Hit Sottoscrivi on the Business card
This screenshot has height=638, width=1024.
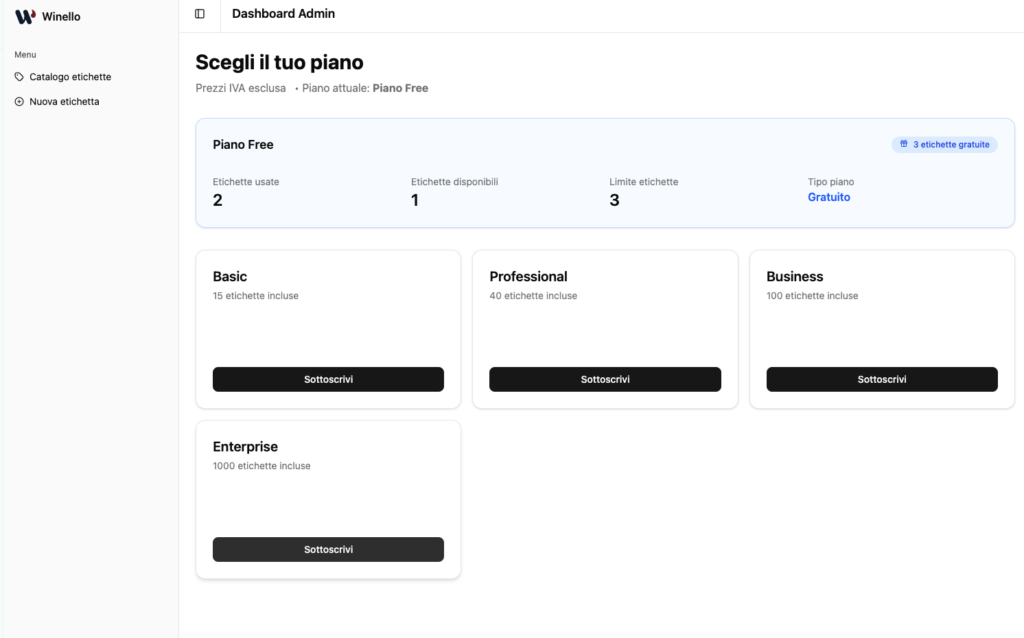point(882,380)
